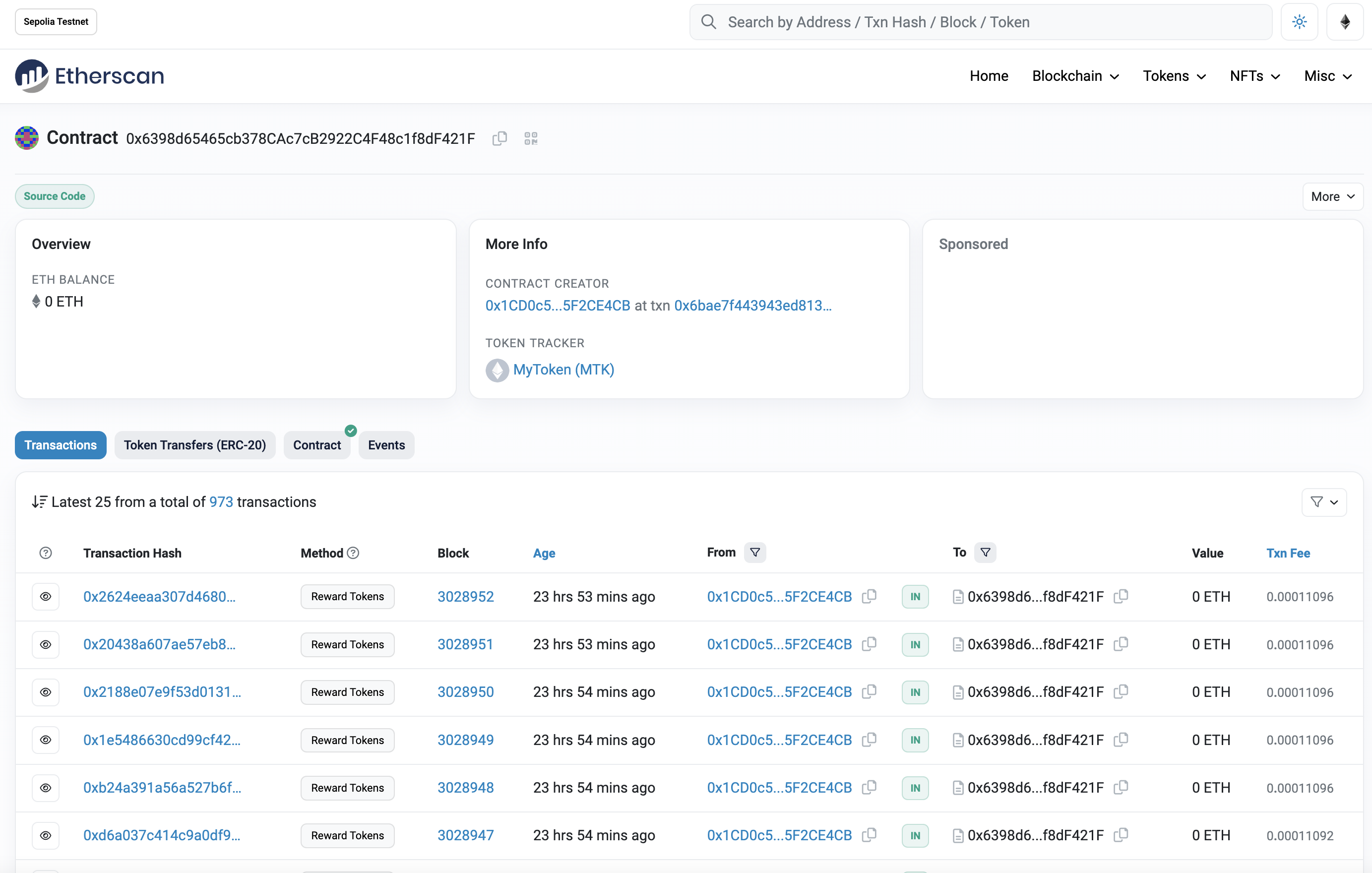Screen dimensions: 1372x873
Task: Open MyToken (MTK) token tracker link
Action: (x=563, y=370)
